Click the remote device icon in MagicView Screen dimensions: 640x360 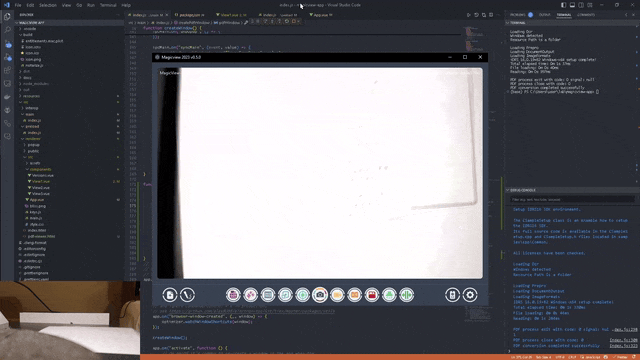click(452, 295)
